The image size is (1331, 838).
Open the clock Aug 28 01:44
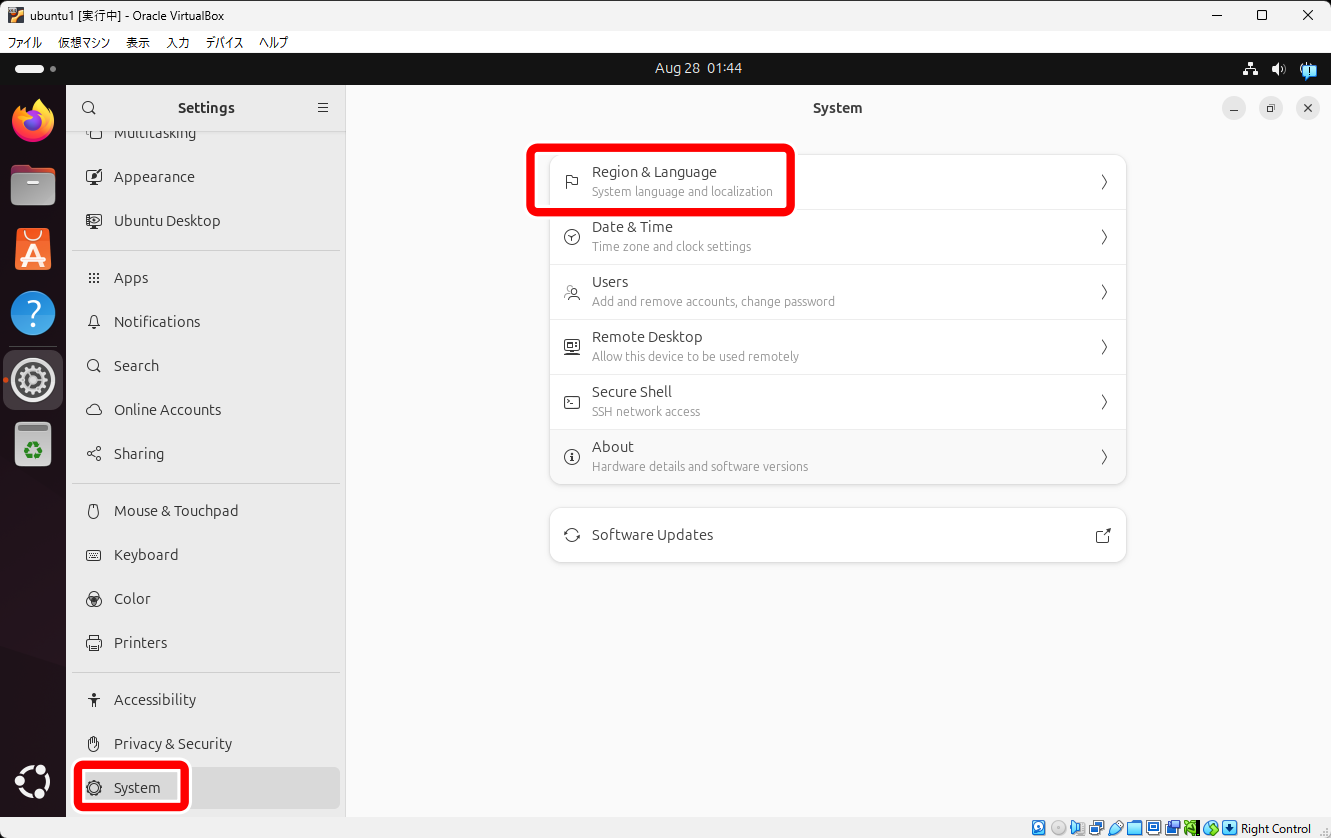[x=698, y=69]
